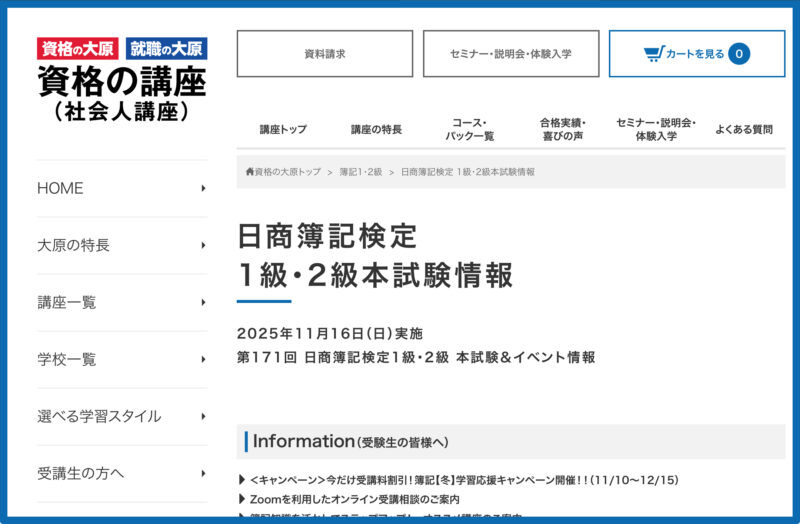Open 選べる学習スタイル in the sidebar
800x524 pixels.
(122, 417)
